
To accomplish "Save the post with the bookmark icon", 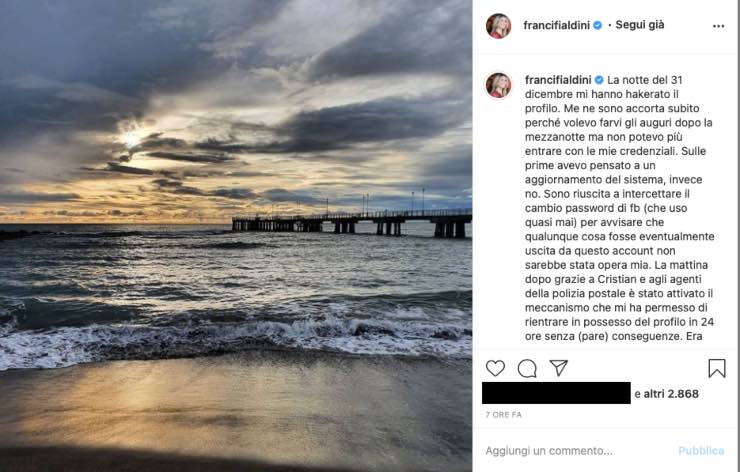I will coord(716,368).
